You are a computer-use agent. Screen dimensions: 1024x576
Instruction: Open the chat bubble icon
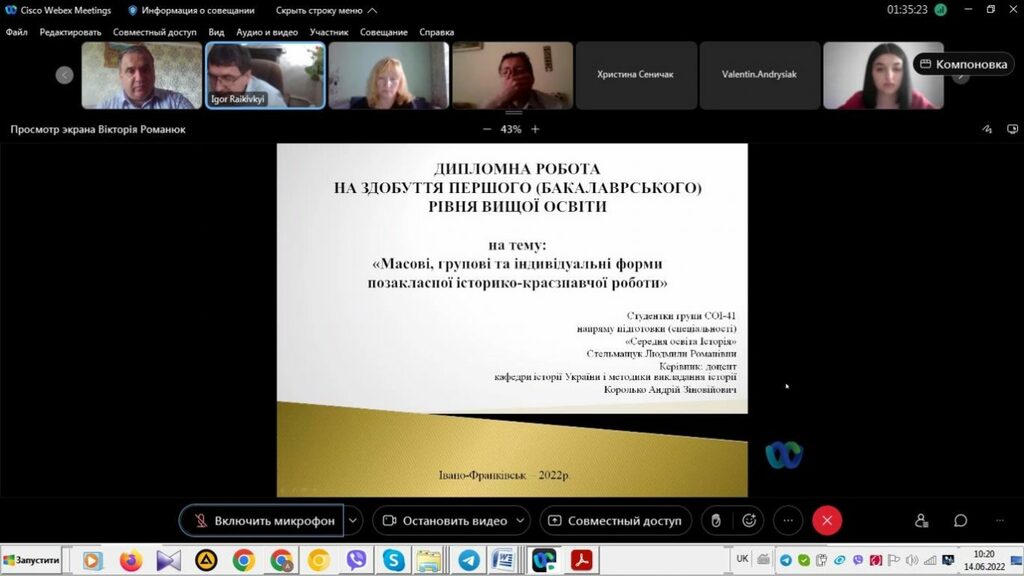click(960, 520)
